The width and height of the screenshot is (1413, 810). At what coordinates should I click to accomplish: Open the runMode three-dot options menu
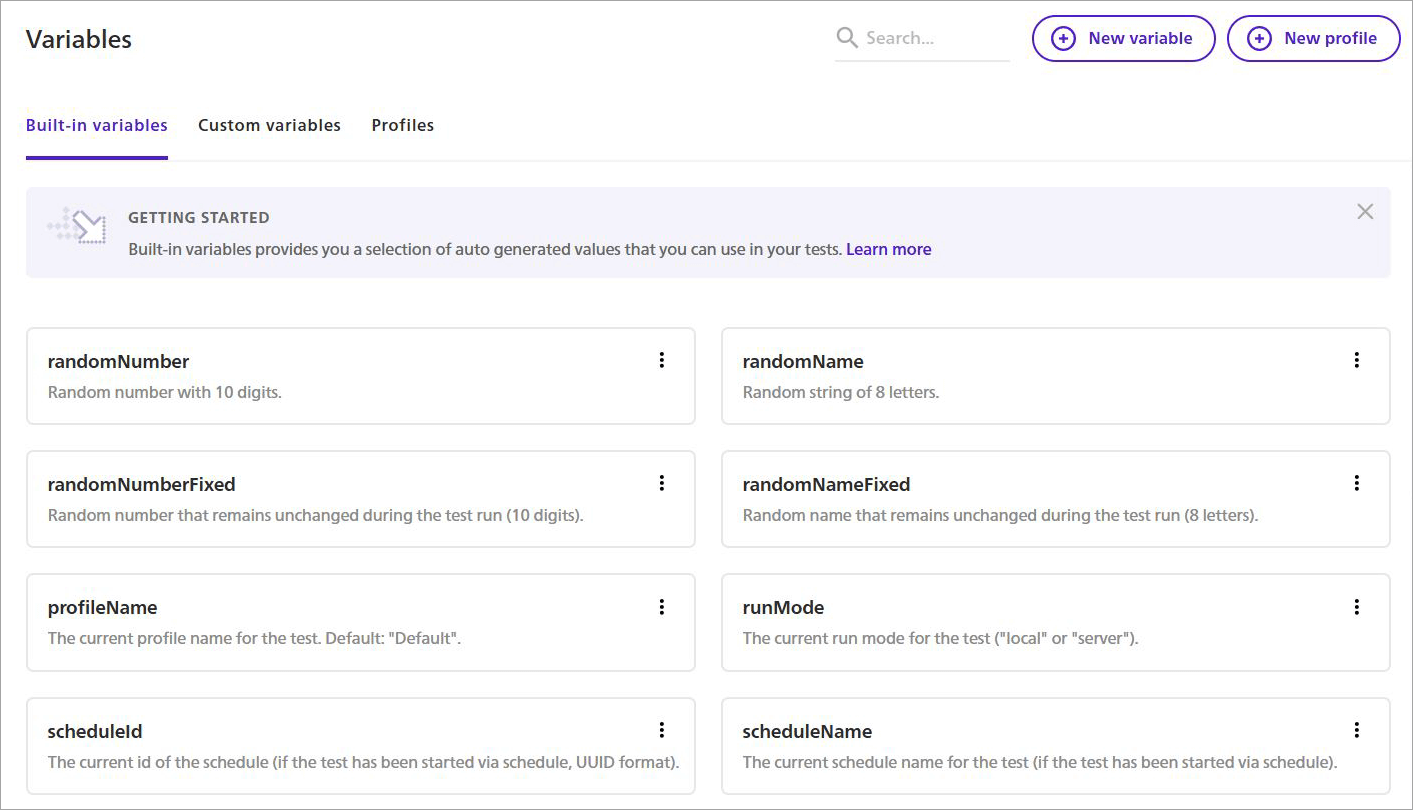point(1356,607)
